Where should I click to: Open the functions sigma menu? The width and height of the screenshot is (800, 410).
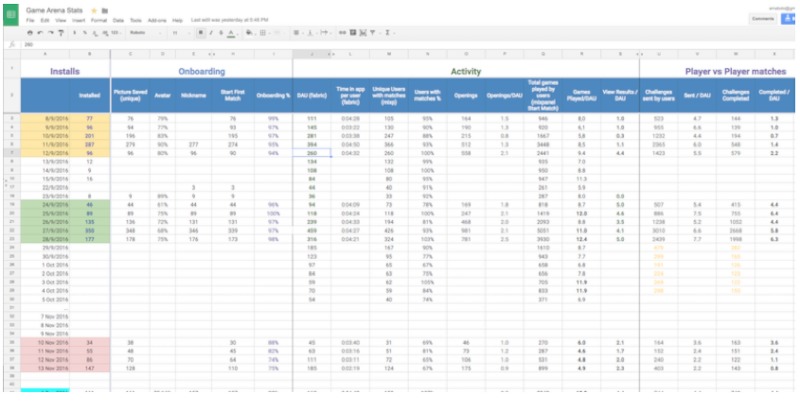pyautogui.click(x=389, y=33)
